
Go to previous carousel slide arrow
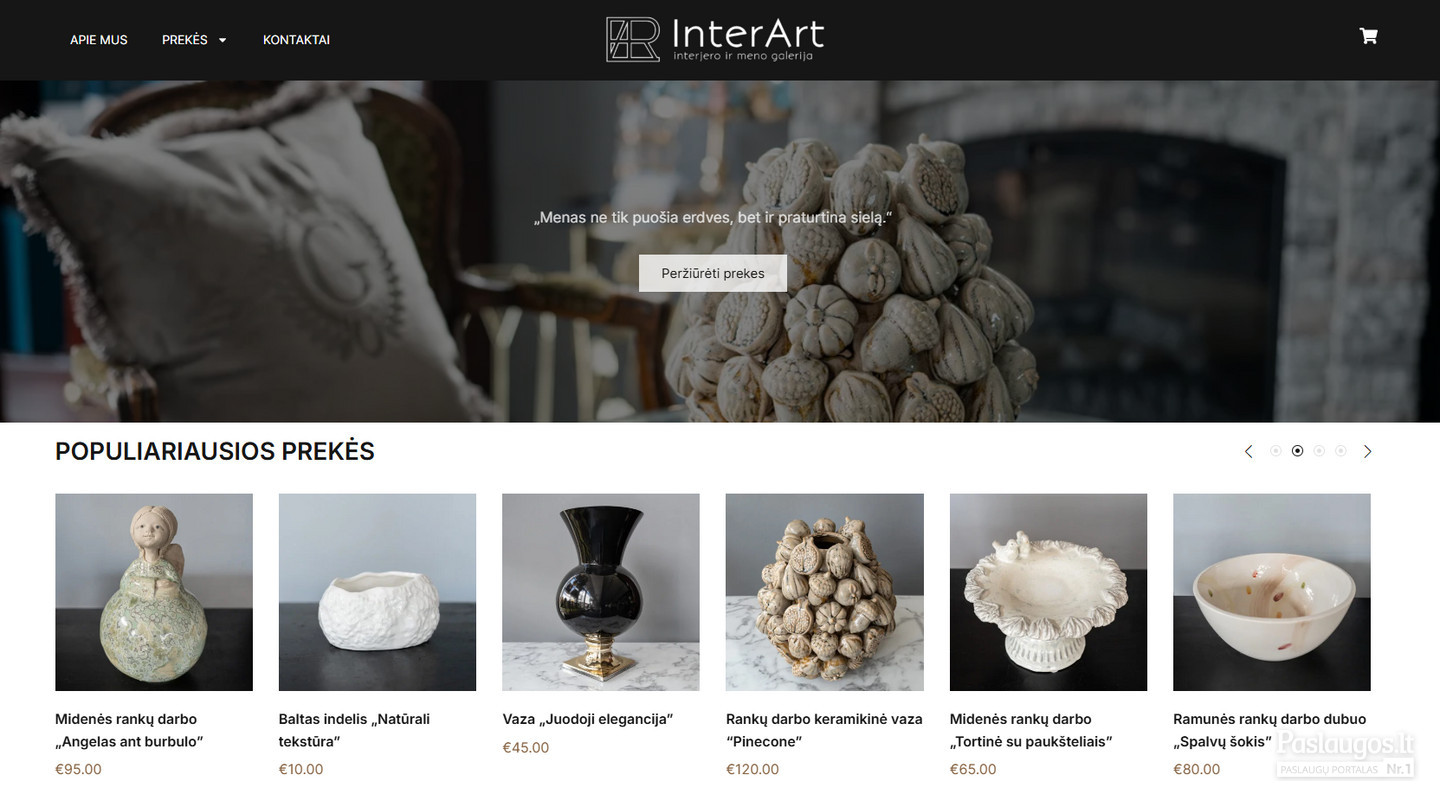(1248, 451)
